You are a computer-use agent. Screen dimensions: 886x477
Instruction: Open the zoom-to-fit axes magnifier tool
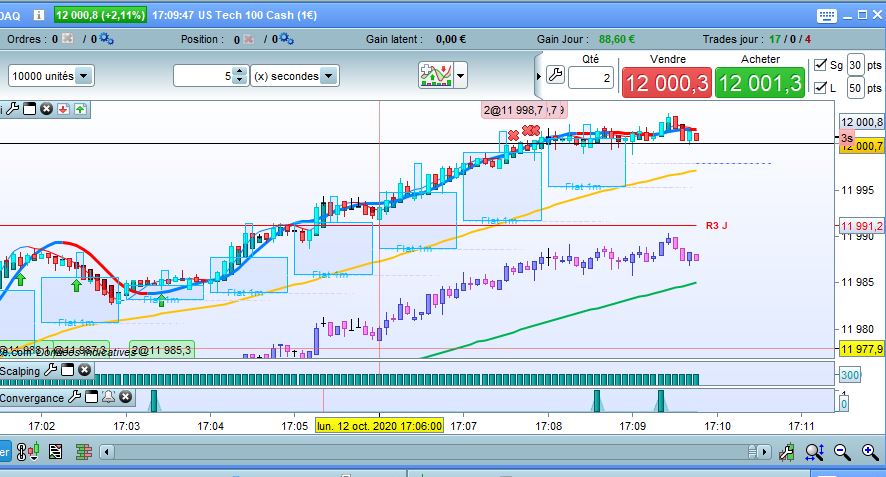pos(815,452)
